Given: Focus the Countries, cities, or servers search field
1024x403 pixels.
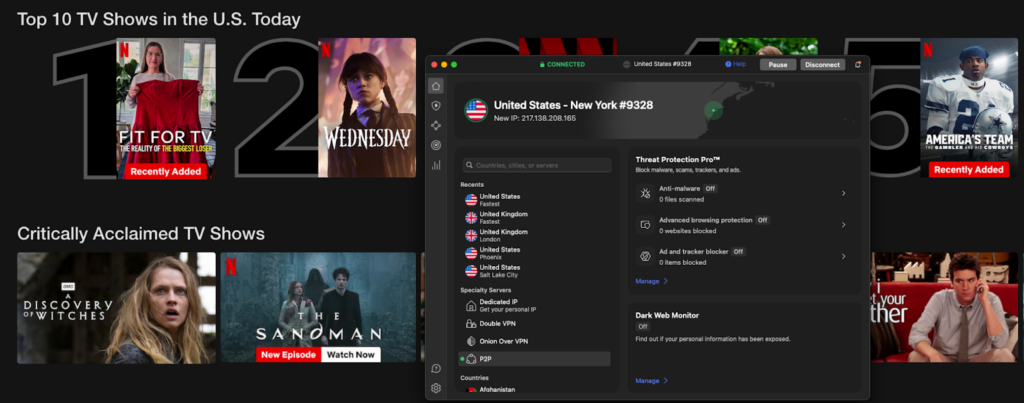Looking at the screenshot, I should point(537,165).
